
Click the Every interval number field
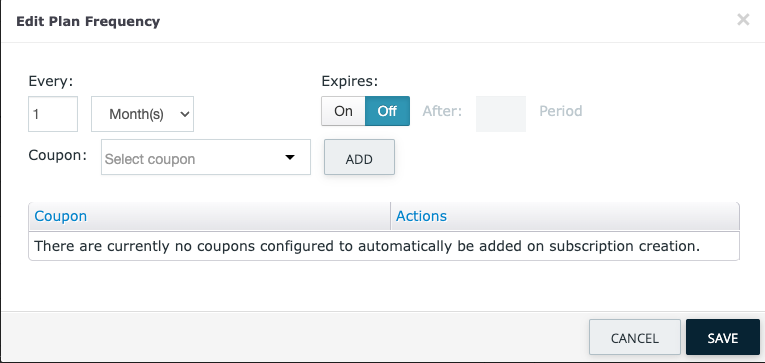coord(53,114)
